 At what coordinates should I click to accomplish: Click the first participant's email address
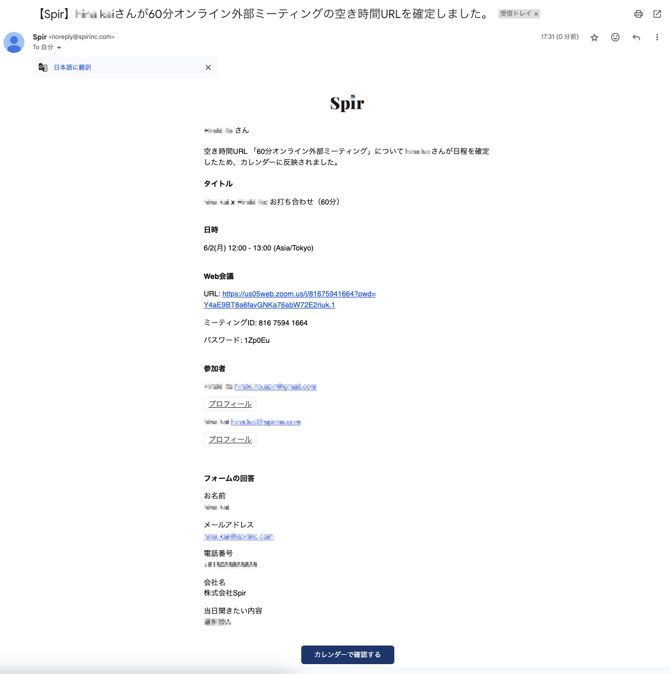click(275, 387)
